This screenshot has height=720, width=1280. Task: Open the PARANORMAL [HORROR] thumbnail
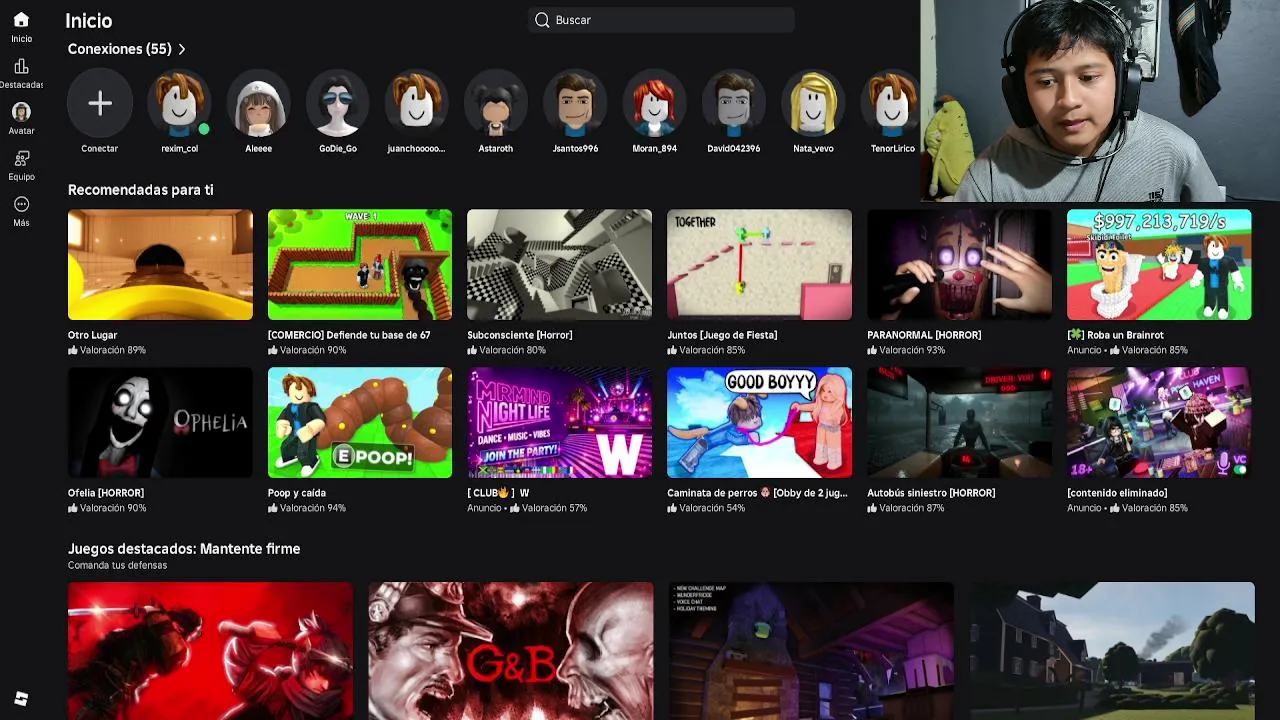[959, 265]
